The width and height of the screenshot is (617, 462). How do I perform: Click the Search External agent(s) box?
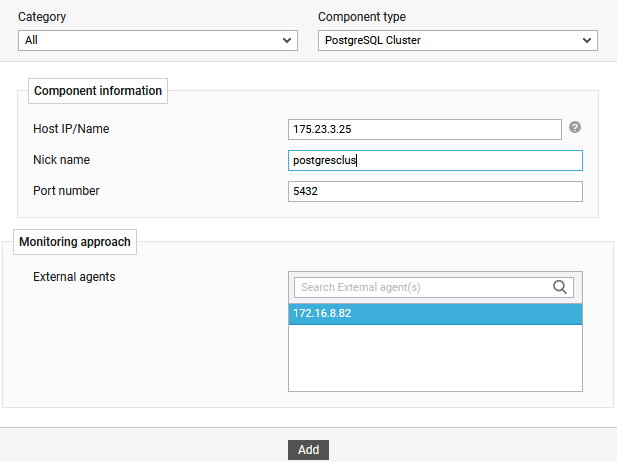click(422, 287)
